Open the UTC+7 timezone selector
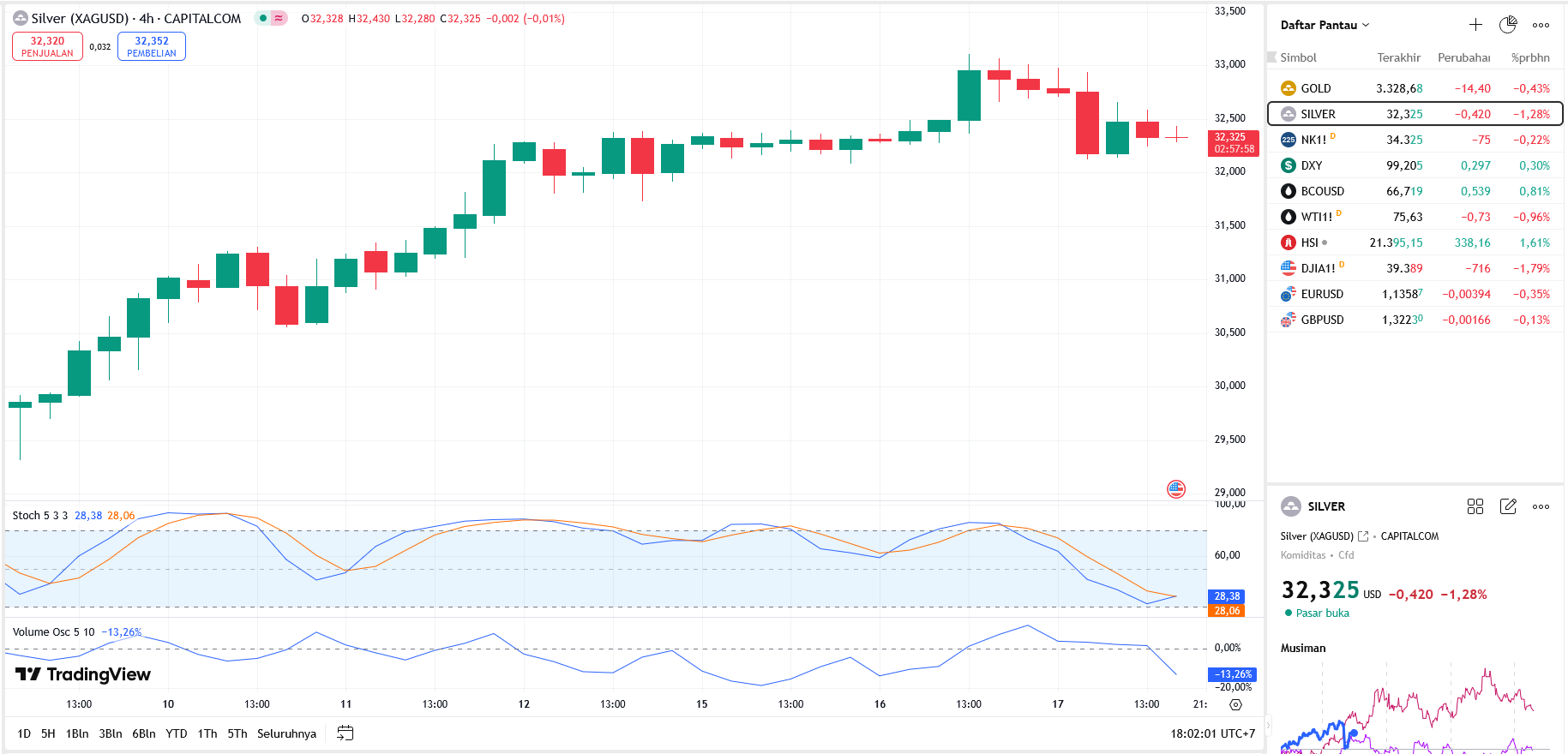Screen dimensions: 1568x754 1212,733
